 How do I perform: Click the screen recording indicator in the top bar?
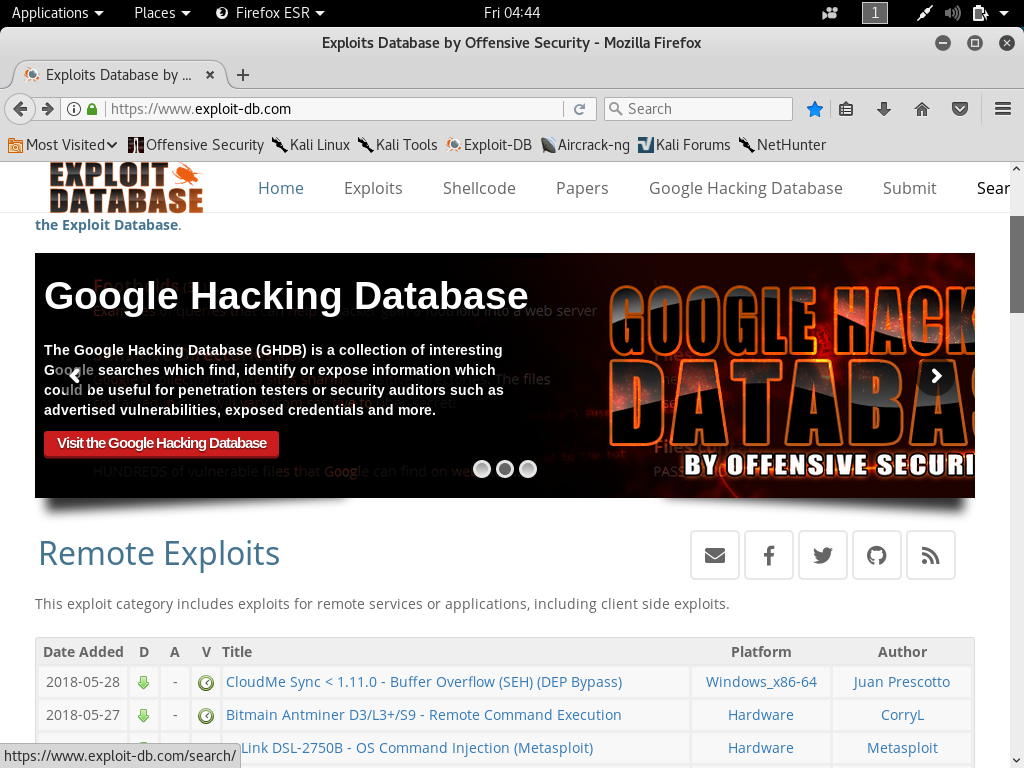[x=830, y=13]
